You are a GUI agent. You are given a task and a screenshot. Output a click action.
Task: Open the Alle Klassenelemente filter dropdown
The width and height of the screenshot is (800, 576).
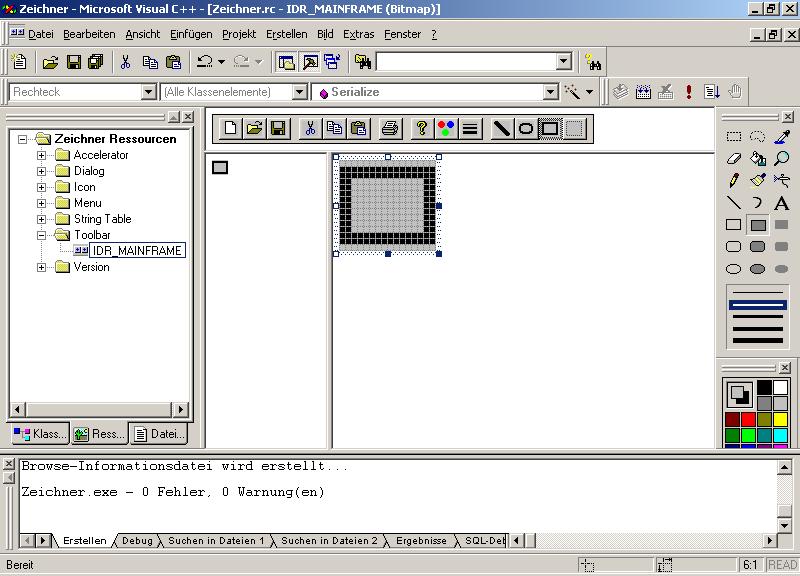[300, 92]
